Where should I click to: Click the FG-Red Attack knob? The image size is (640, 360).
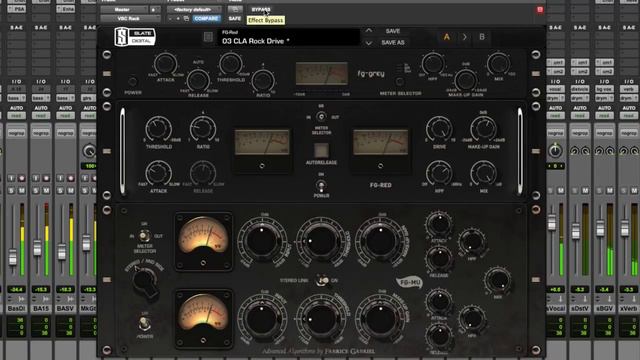click(x=159, y=173)
